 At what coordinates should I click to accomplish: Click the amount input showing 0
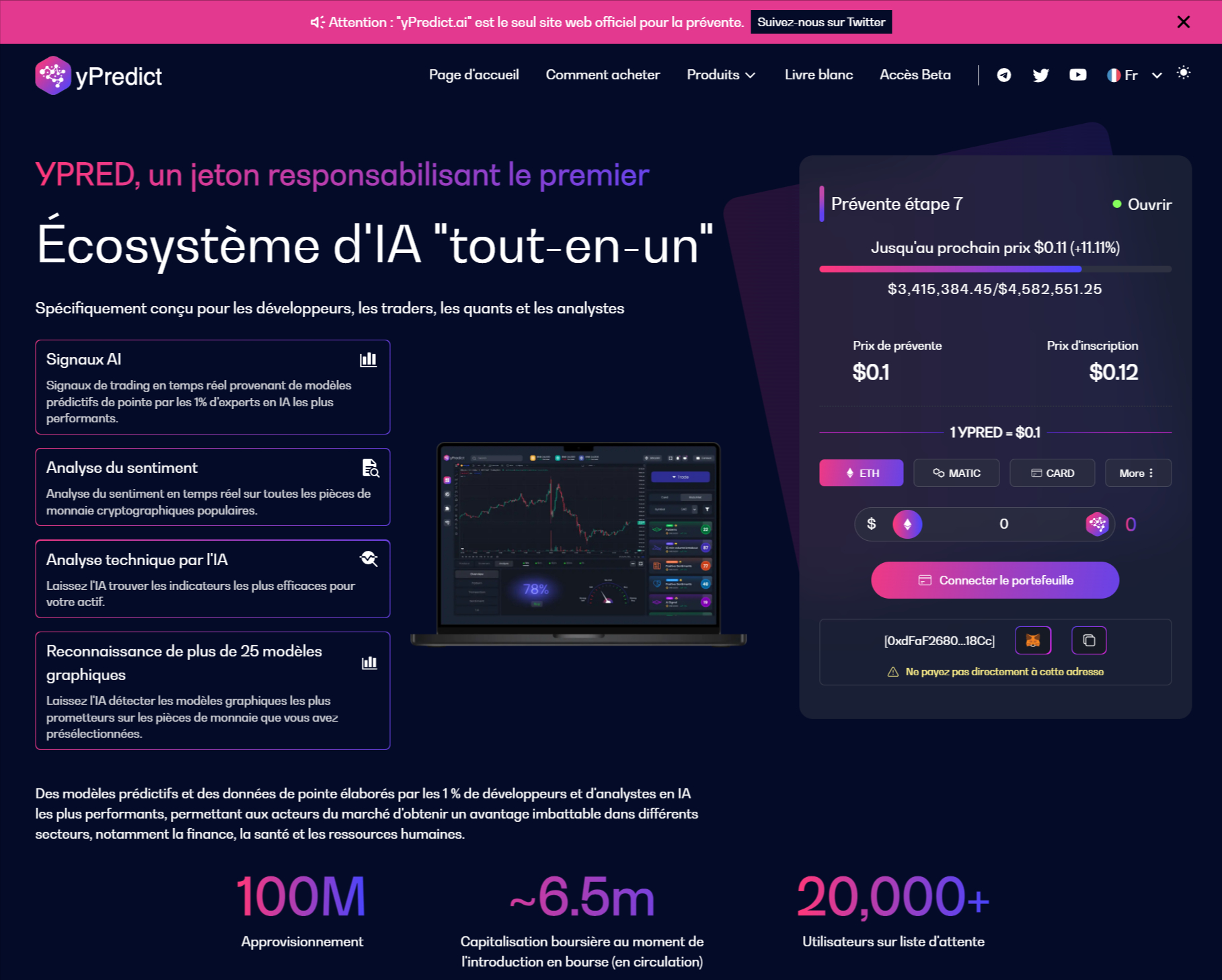(x=1003, y=524)
